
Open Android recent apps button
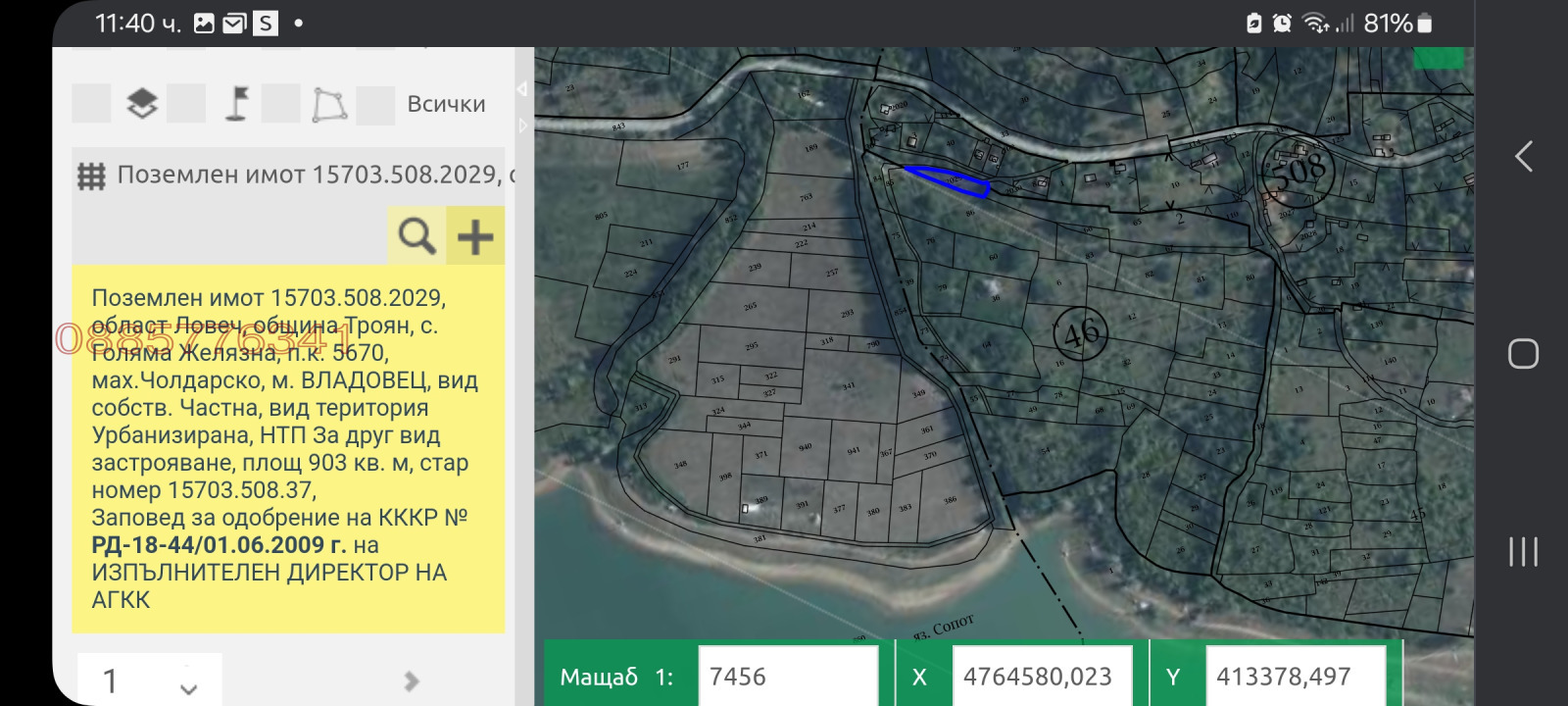tap(1523, 552)
